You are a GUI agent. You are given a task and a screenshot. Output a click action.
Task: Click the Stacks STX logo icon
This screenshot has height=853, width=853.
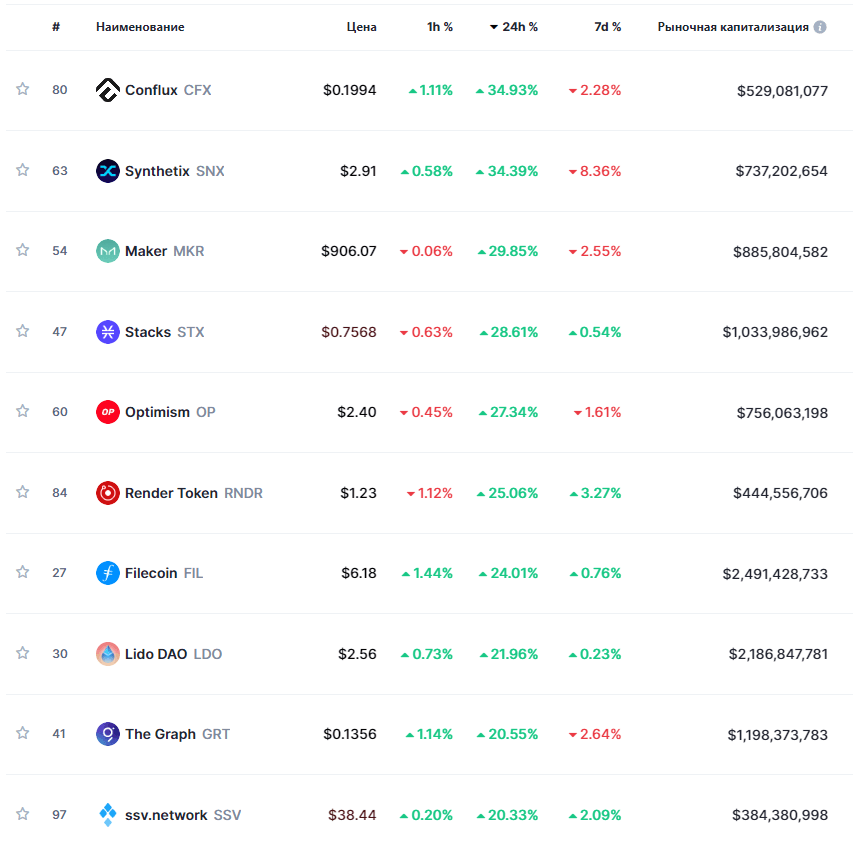pos(107,332)
